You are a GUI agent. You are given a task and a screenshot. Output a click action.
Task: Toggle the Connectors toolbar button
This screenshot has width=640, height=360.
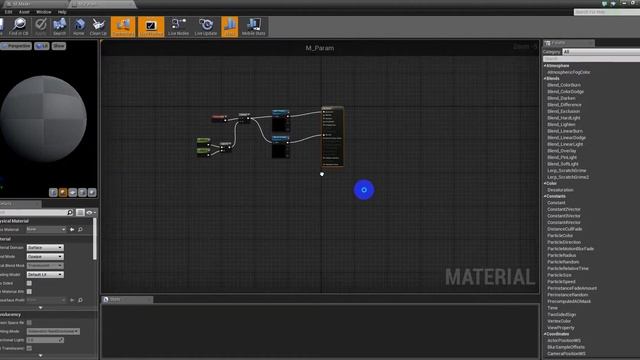tap(123, 27)
